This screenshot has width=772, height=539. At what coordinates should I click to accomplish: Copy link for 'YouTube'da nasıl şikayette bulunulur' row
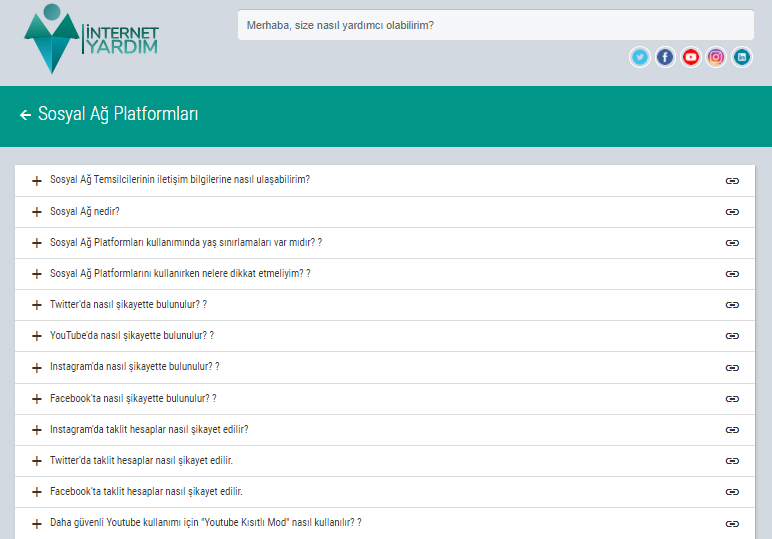click(x=732, y=336)
